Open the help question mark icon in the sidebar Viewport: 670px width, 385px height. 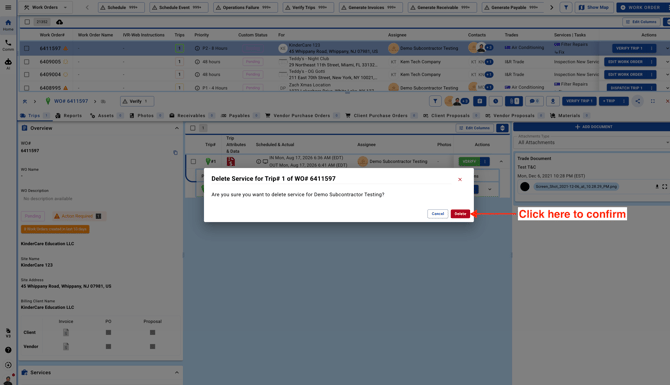click(8, 350)
